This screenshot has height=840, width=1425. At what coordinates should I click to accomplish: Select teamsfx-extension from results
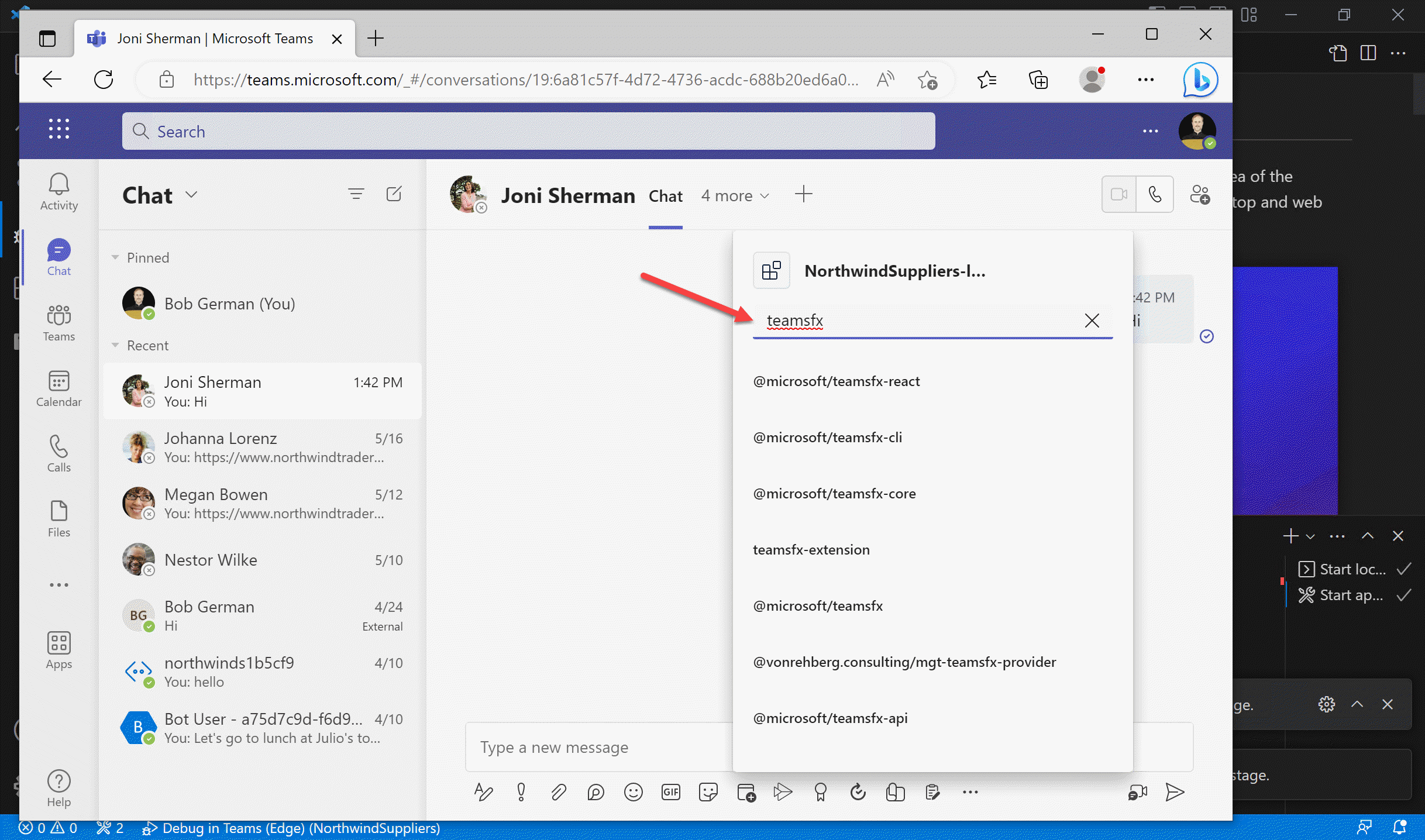click(x=811, y=549)
